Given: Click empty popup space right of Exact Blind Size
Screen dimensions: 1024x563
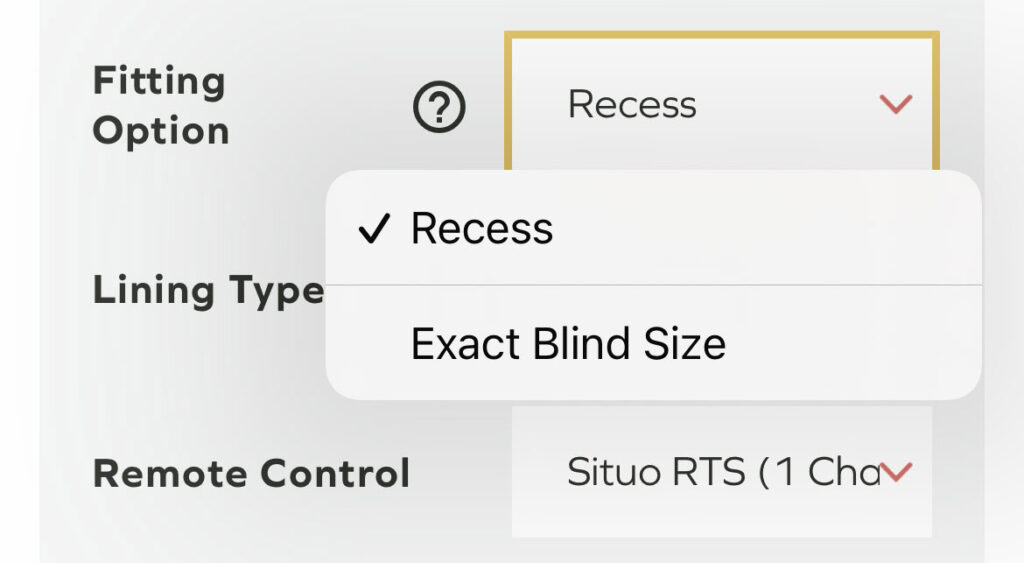Looking at the screenshot, I should point(850,344).
